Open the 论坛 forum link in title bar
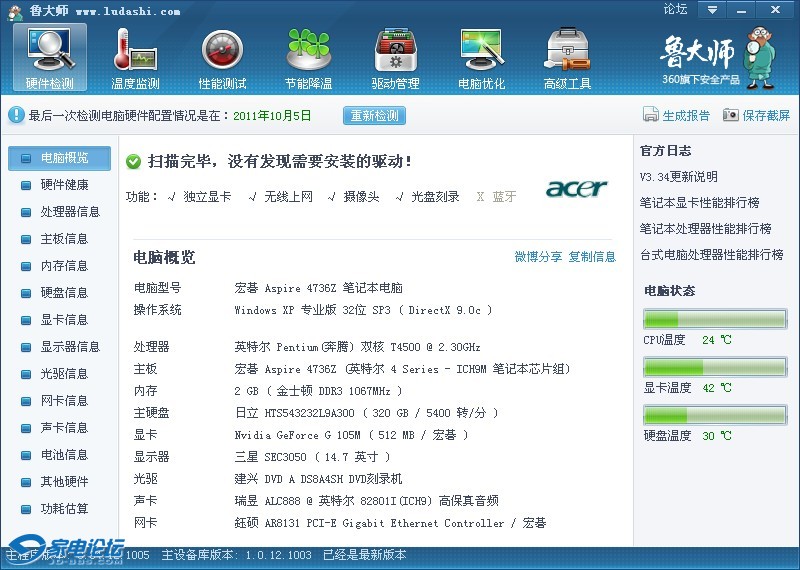The width and height of the screenshot is (800, 570). [x=676, y=10]
